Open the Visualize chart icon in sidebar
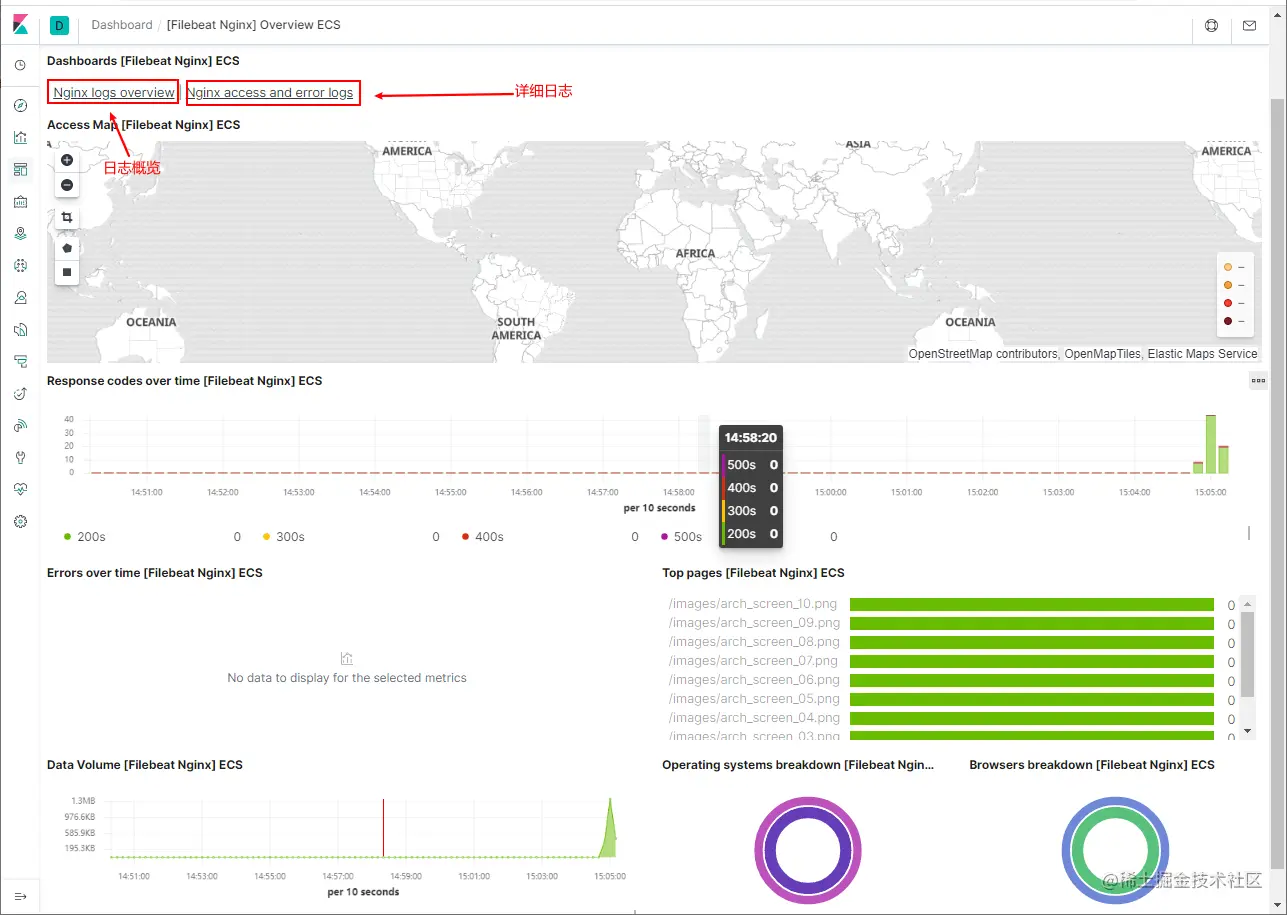Image resolution: width=1287 pixels, height=915 pixels. 20,137
